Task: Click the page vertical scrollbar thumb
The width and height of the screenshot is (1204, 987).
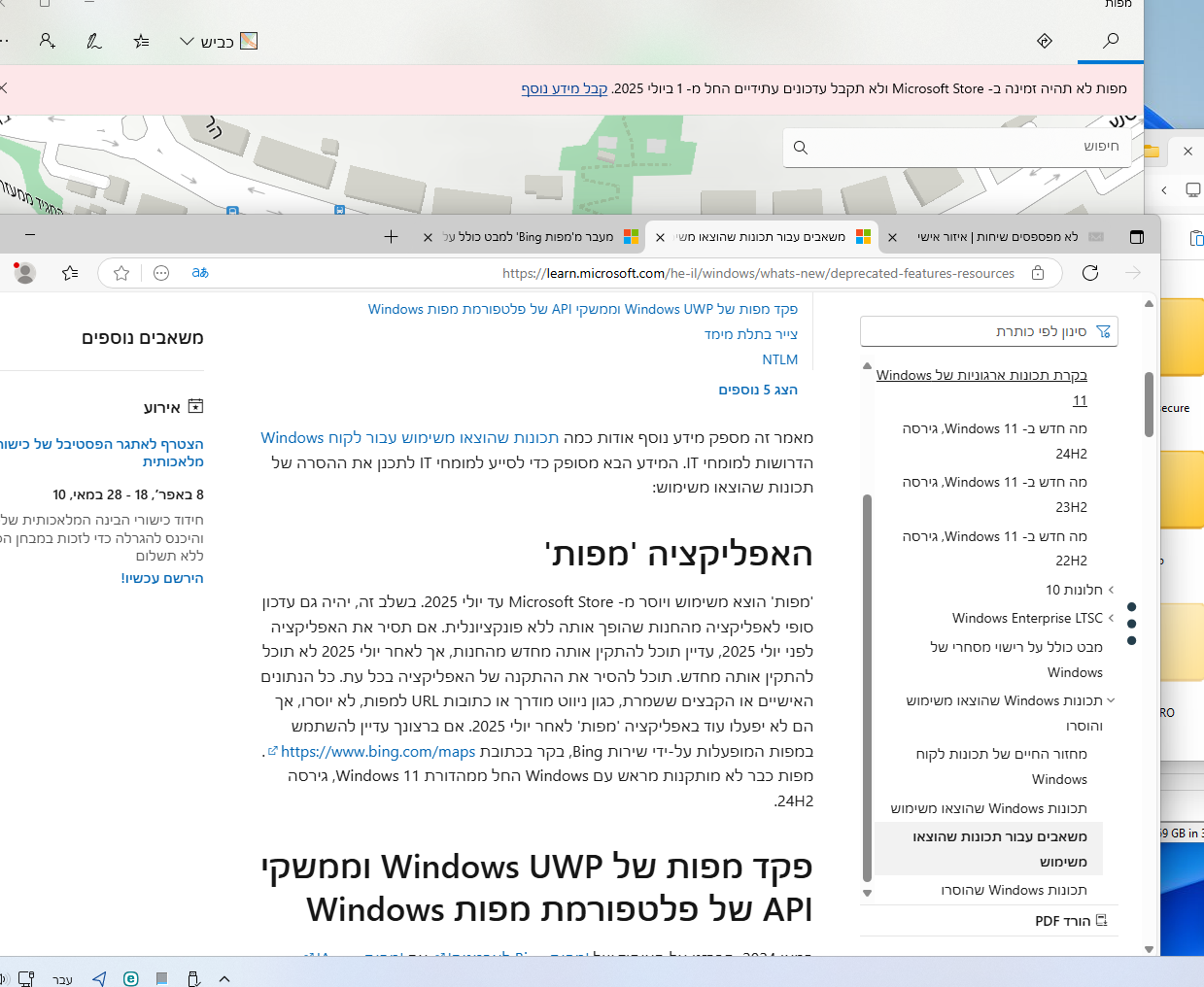Action: [x=1149, y=403]
